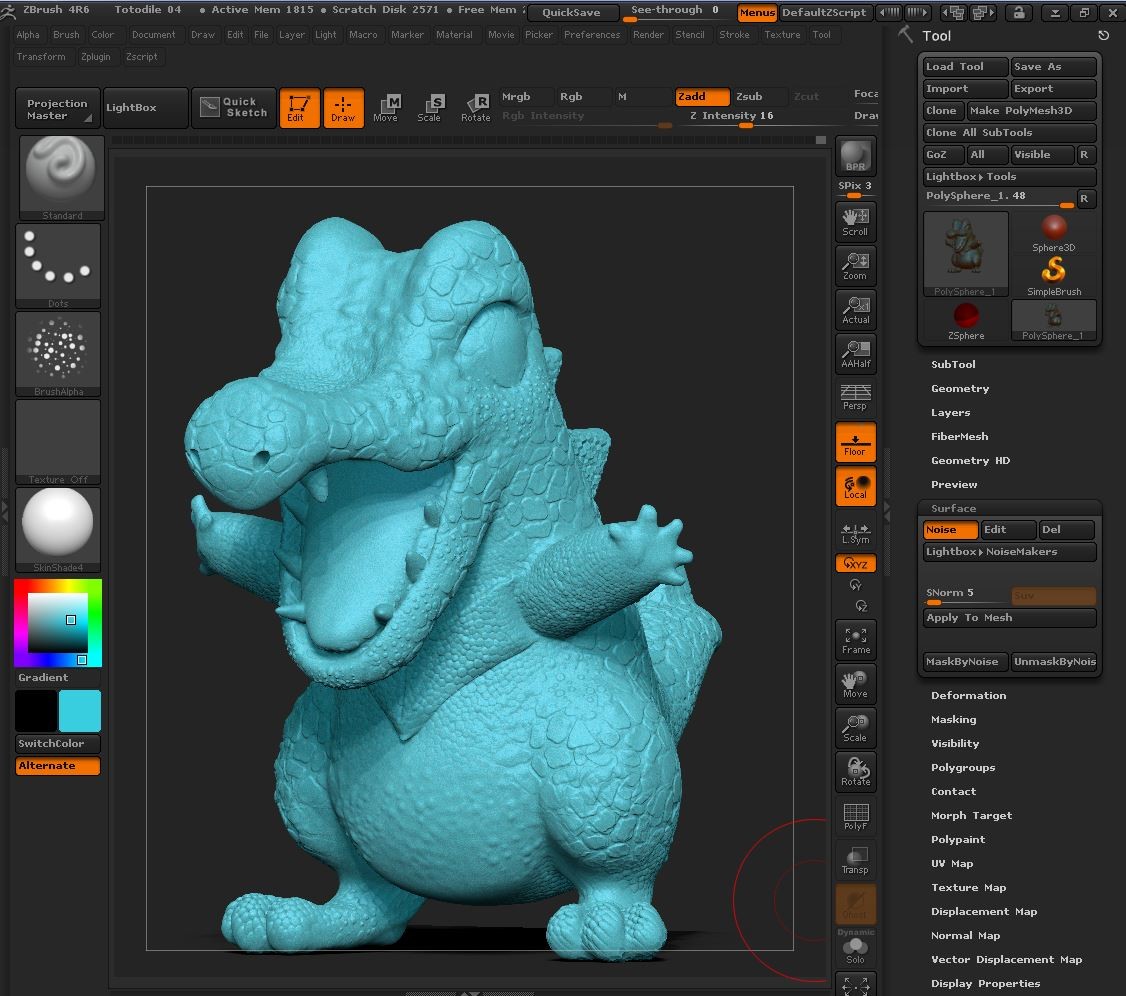Screen dimensions: 1126x996
Task: Click the Zoom canvas icon
Action: click(855, 266)
